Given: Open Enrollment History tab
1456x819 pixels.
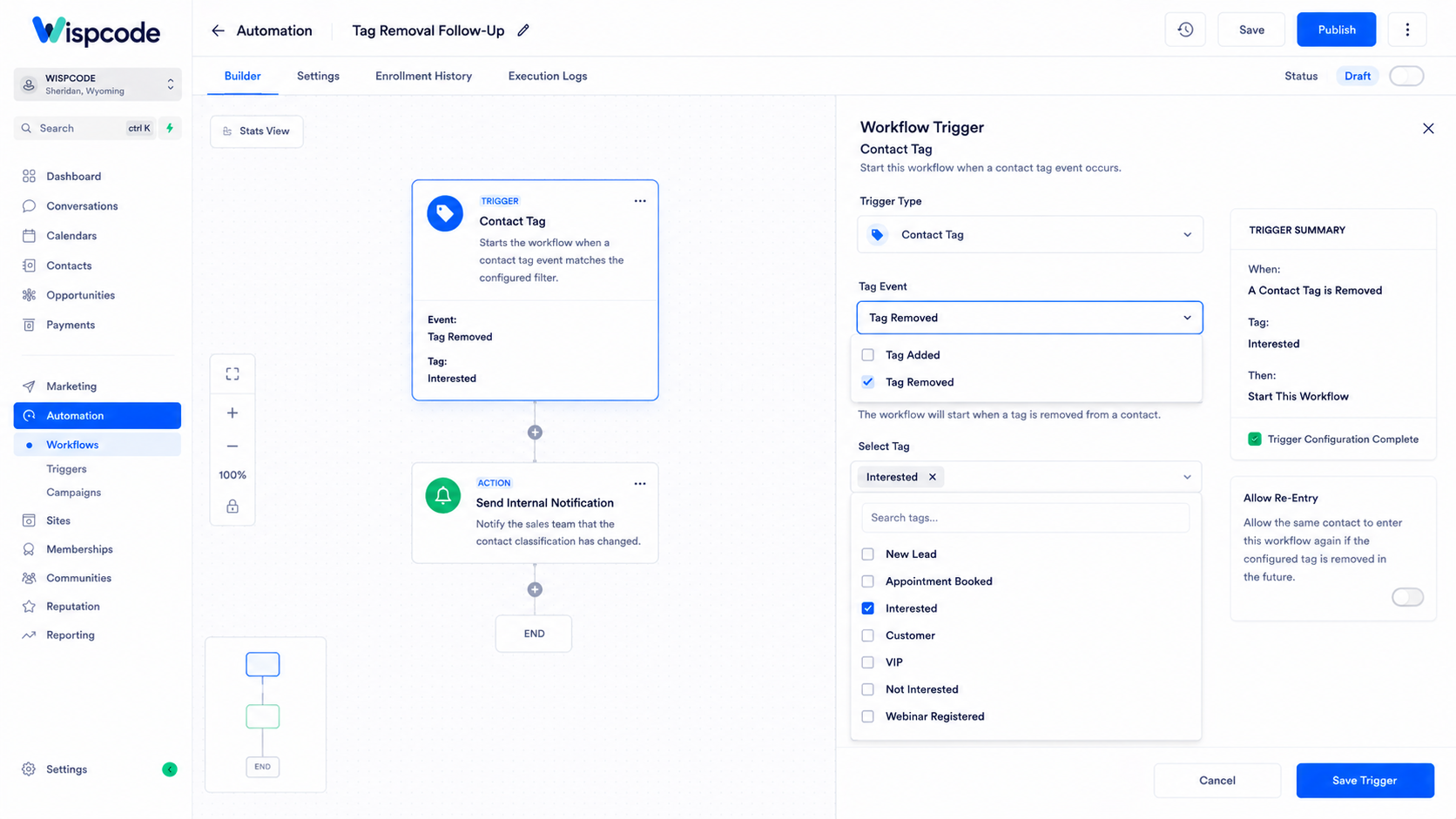Looking at the screenshot, I should (x=423, y=77).
